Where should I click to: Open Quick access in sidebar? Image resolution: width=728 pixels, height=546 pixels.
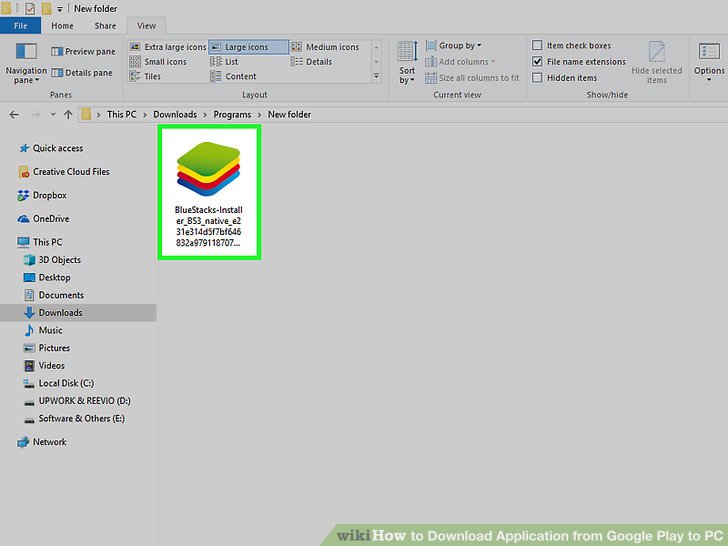(x=51, y=148)
